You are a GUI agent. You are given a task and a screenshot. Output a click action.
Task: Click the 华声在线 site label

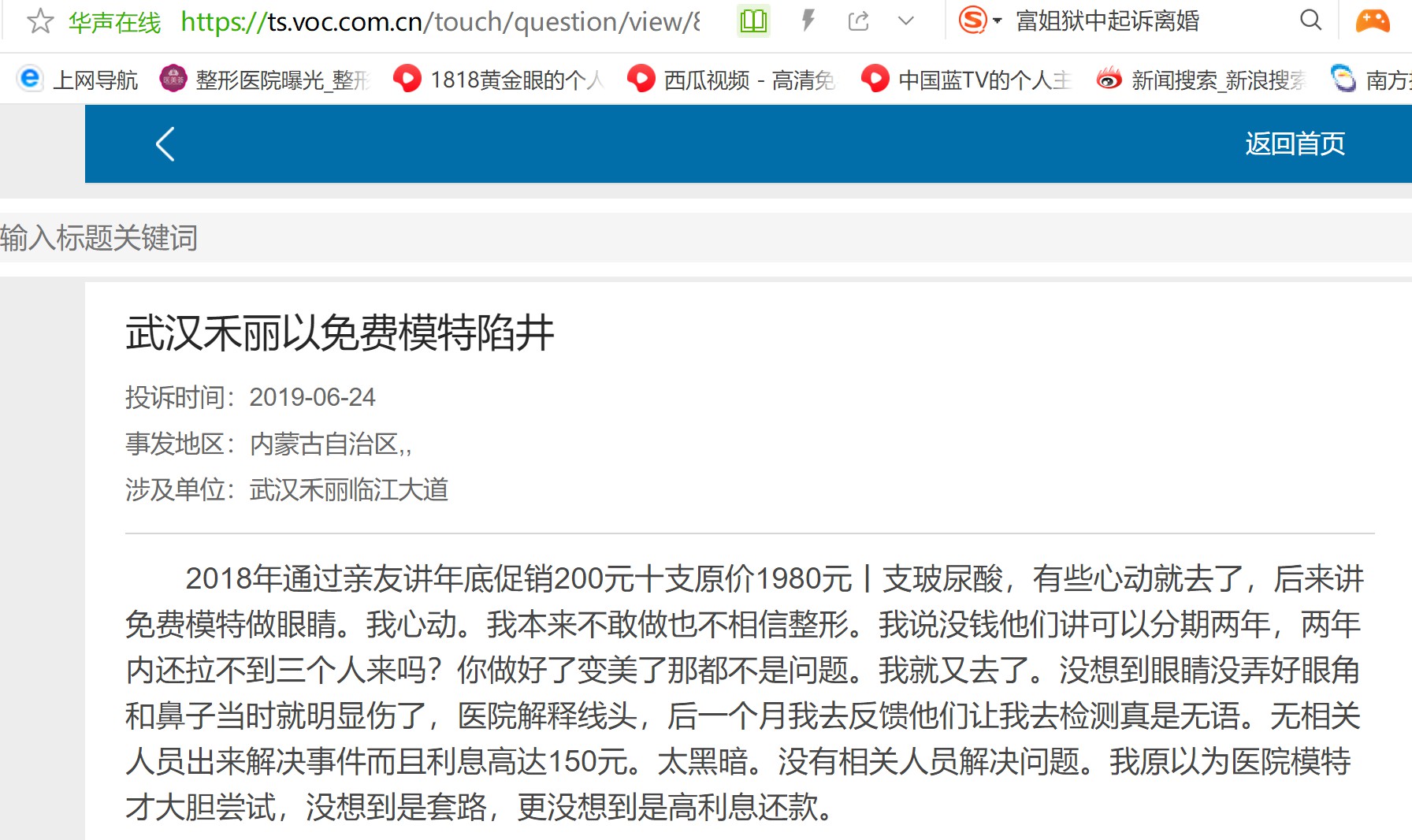(115, 22)
